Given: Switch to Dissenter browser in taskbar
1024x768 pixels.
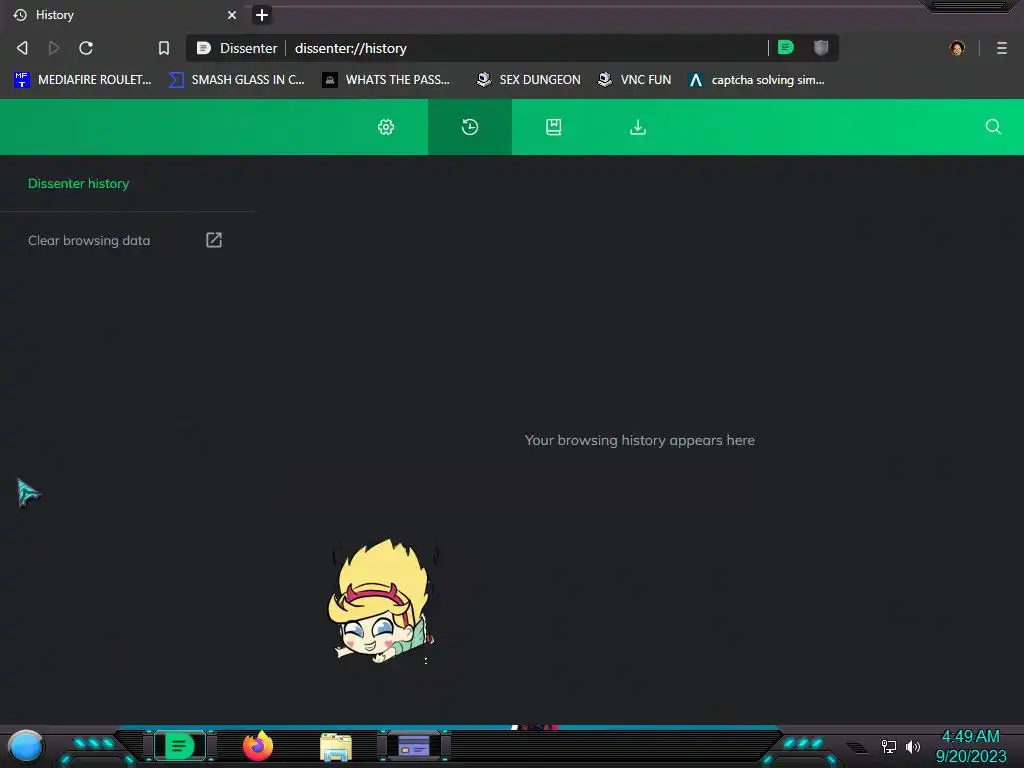Looking at the screenshot, I should [180, 746].
